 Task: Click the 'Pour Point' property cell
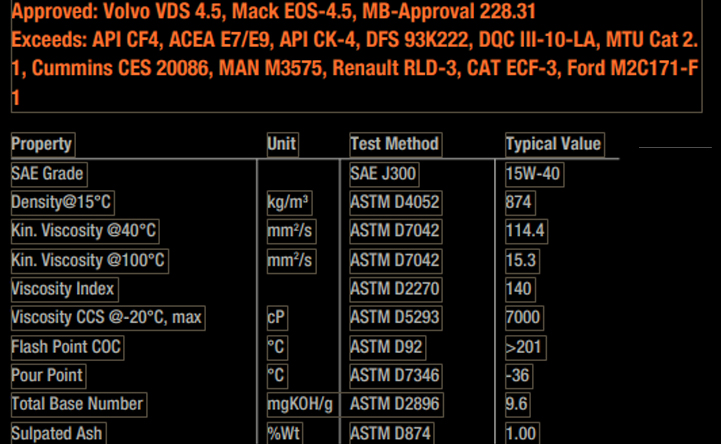tap(48, 376)
